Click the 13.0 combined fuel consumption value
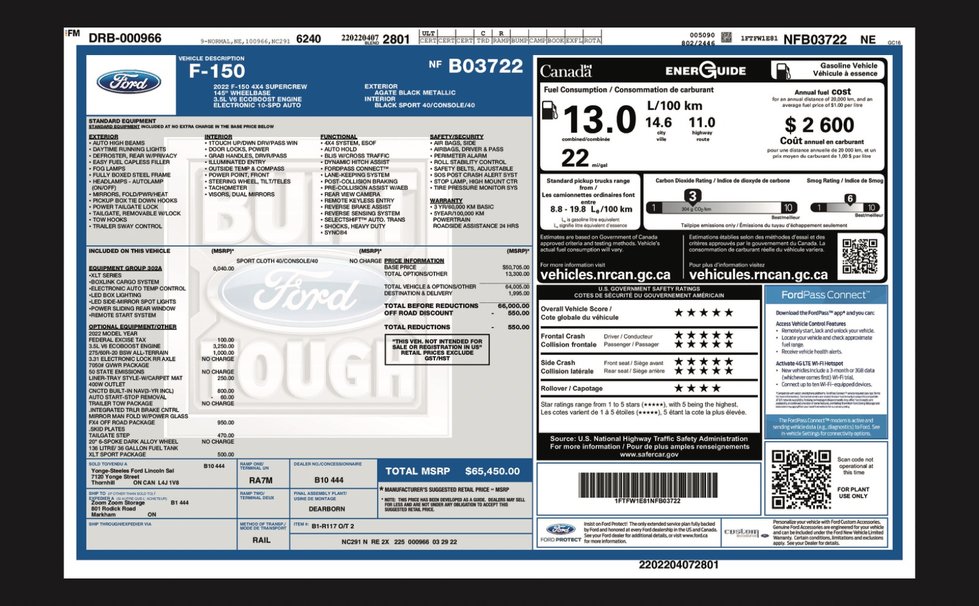 [x=600, y=119]
